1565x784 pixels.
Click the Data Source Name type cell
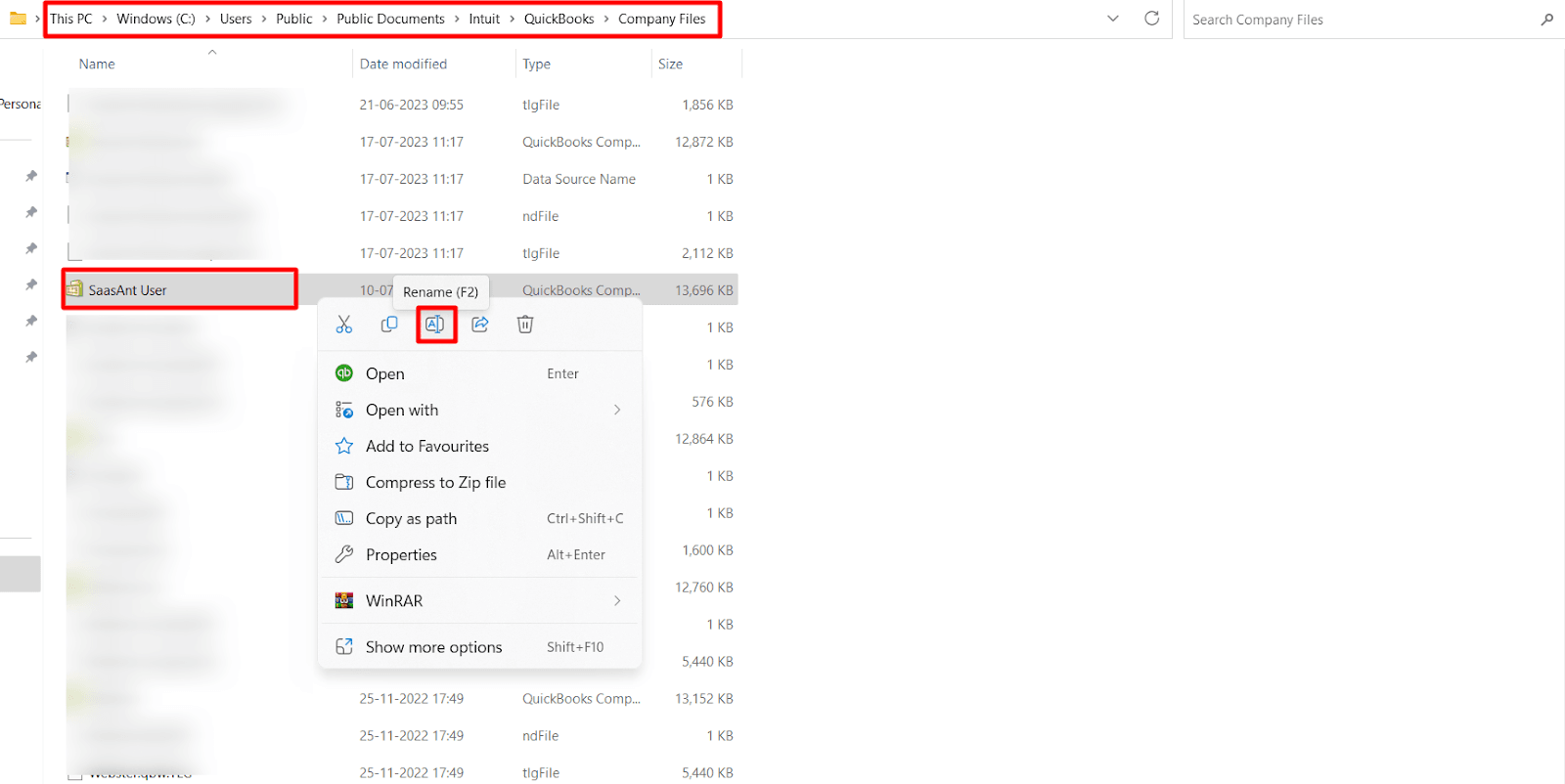tap(579, 179)
